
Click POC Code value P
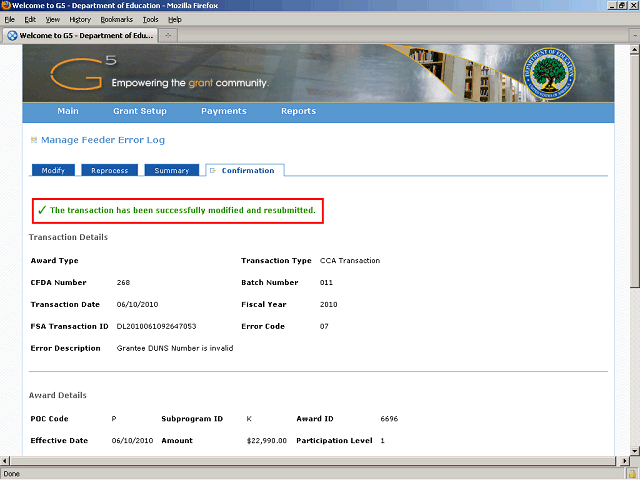point(114,419)
